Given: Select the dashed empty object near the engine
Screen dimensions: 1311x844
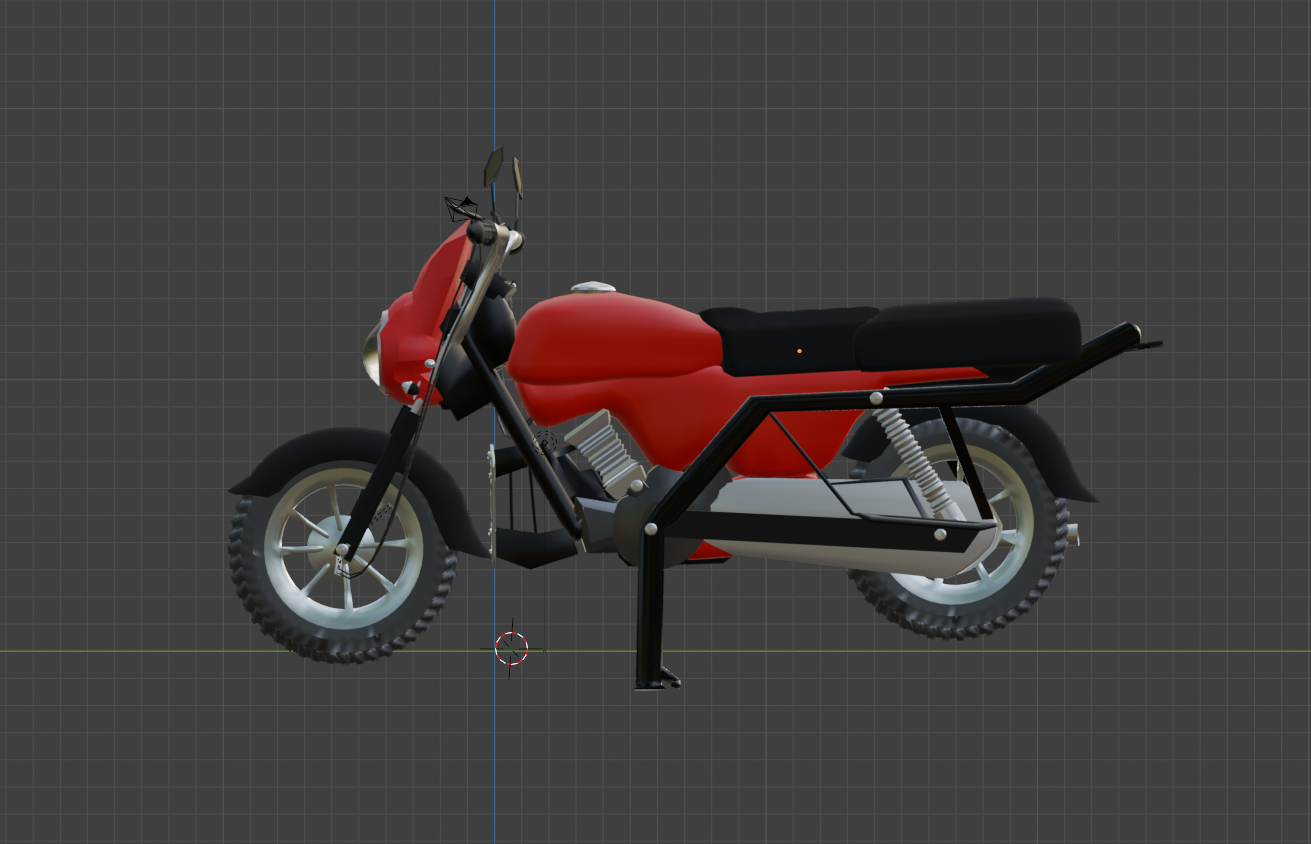Looking at the screenshot, I should [x=545, y=443].
